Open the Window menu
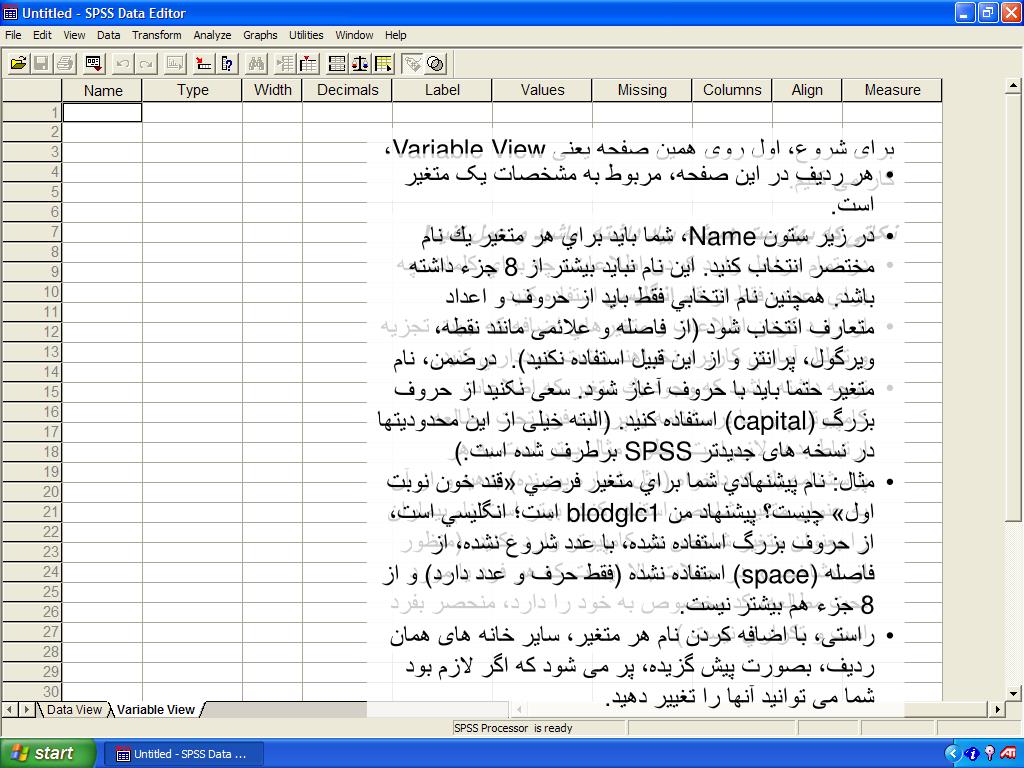The width and height of the screenshot is (1024, 768). tap(354, 35)
